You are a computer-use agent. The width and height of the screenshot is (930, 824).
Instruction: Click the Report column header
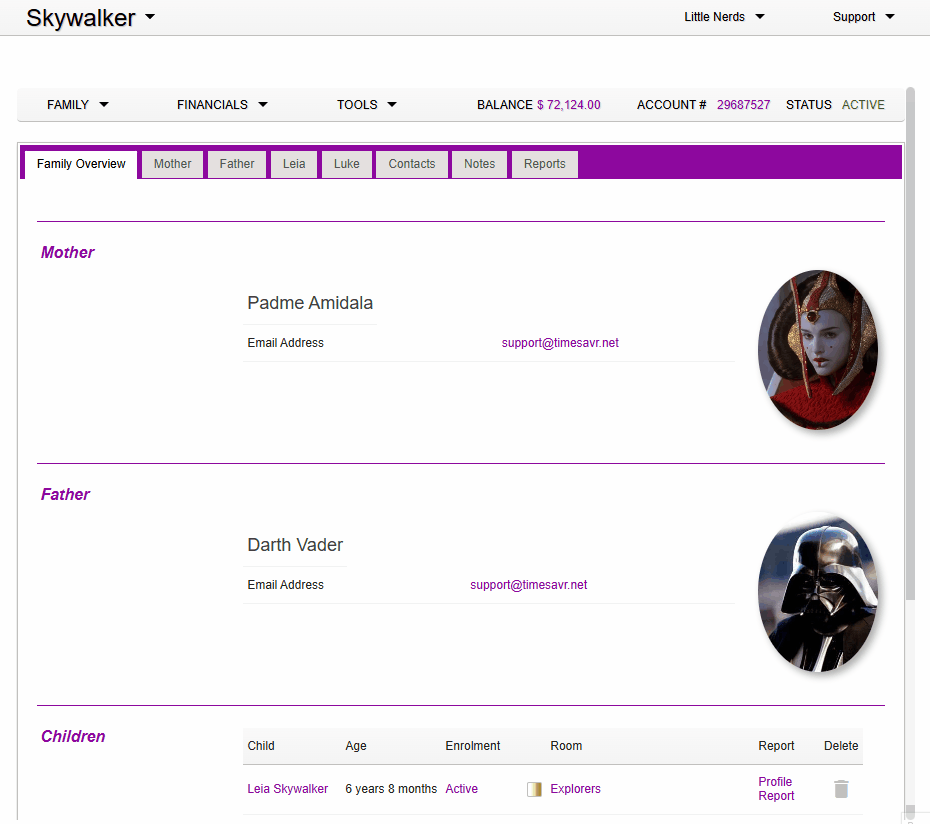point(776,746)
